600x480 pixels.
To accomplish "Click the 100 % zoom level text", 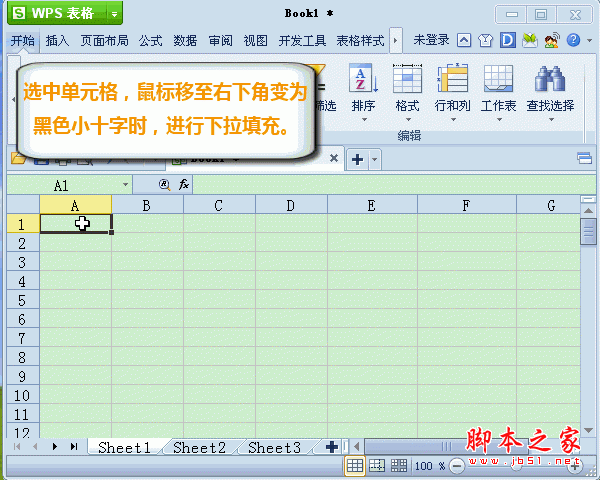I will pyautogui.click(x=430, y=466).
